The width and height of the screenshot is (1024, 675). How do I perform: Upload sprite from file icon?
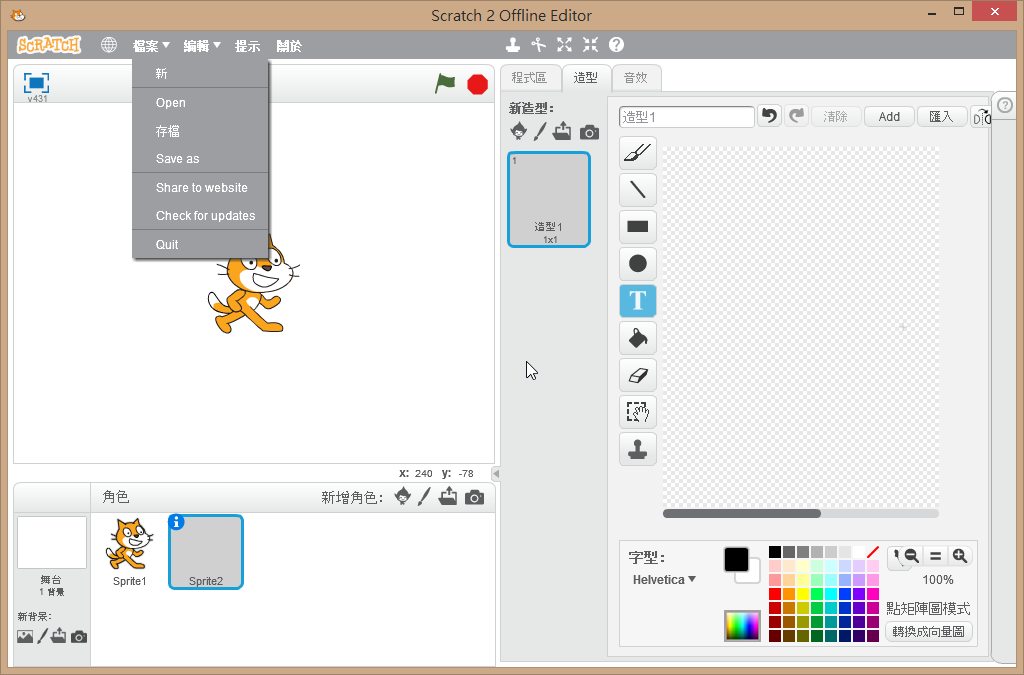448,496
